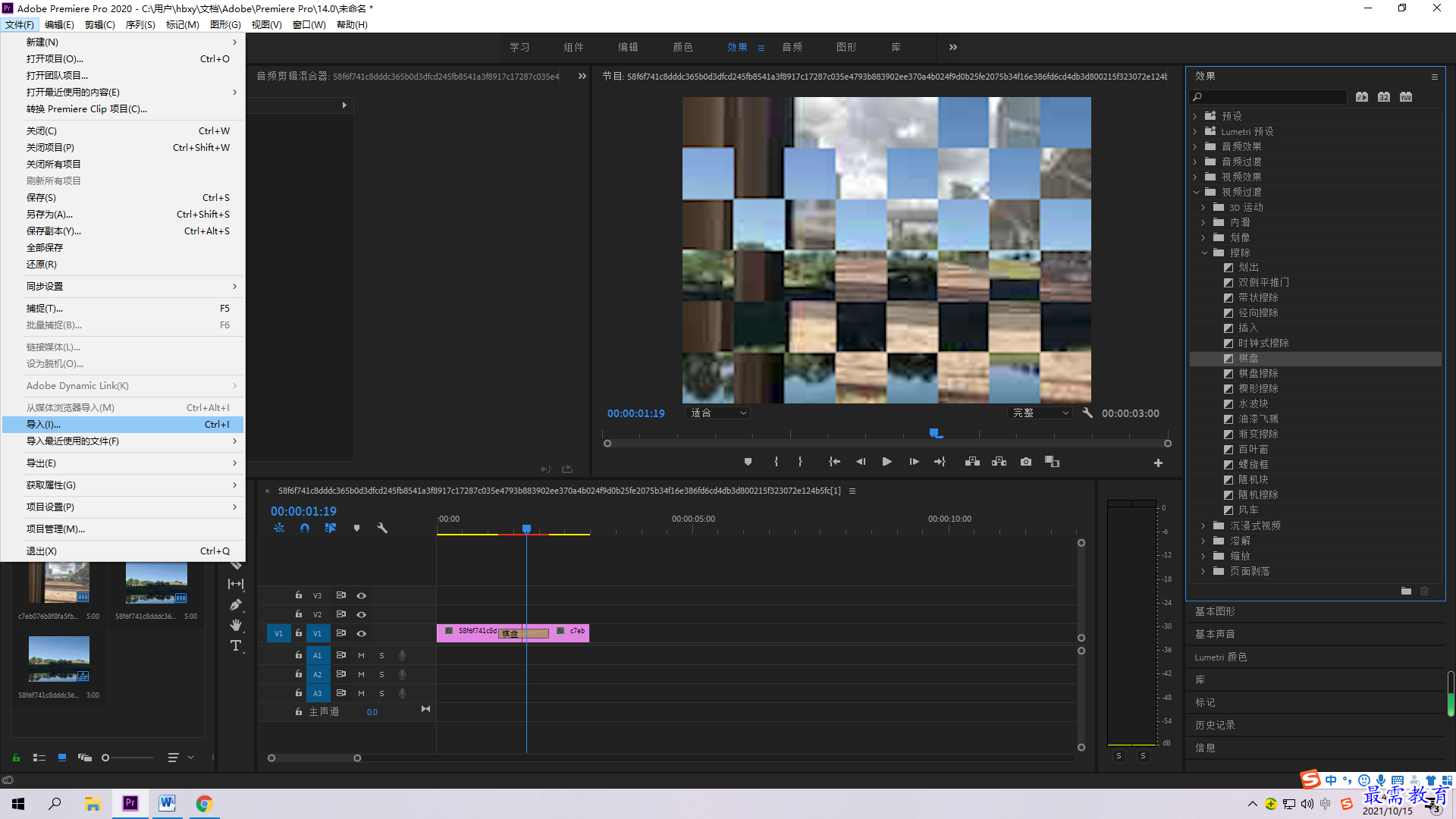
Task: Expand the 视频效果 folder
Action: (x=1195, y=177)
